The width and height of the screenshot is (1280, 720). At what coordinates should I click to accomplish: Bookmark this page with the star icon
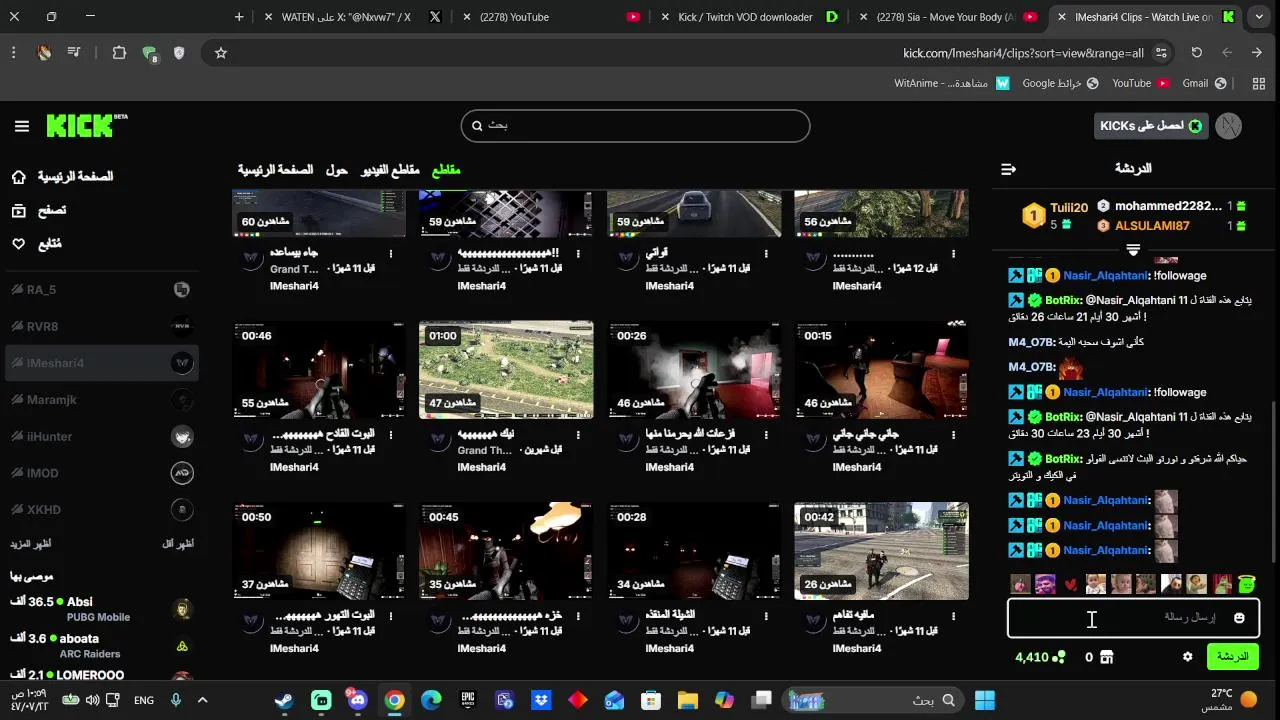(221, 53)
